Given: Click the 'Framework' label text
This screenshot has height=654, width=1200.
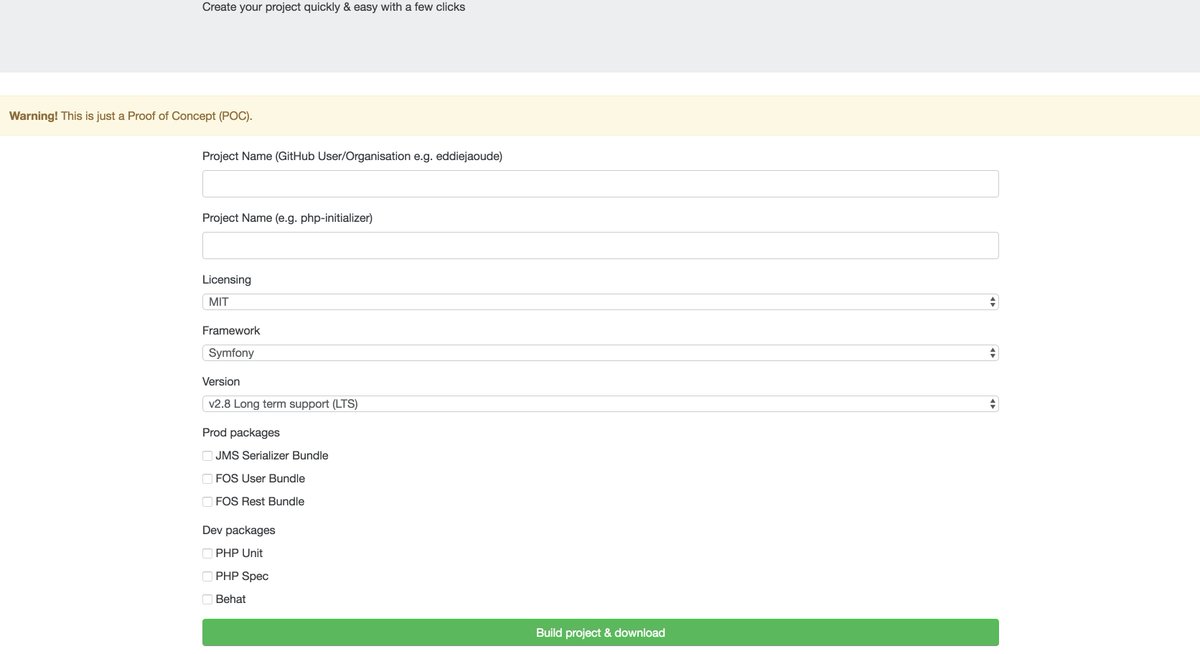Looking at the screenshot, I should [231, 331].
